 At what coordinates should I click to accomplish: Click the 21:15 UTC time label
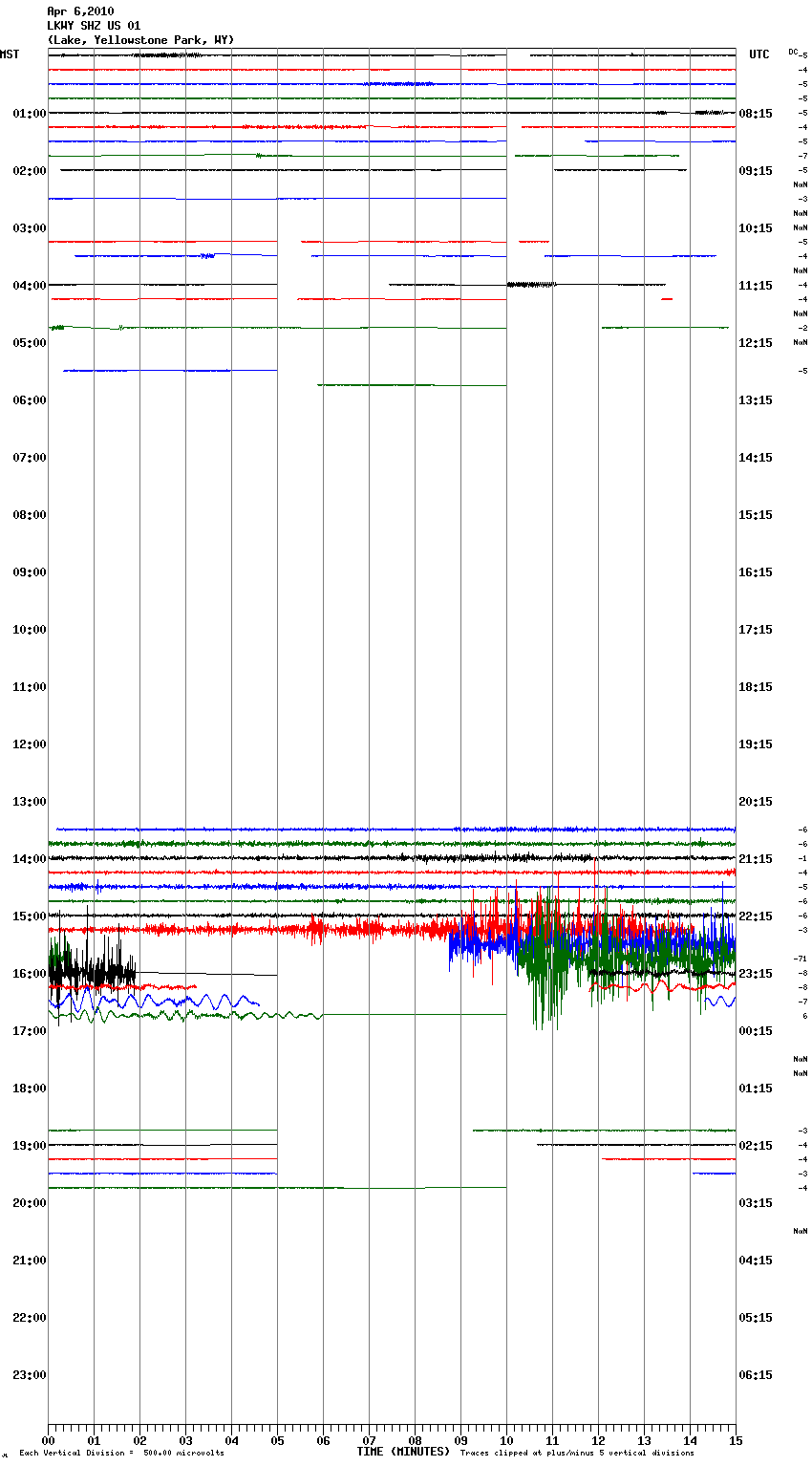(x=756, y=859)
